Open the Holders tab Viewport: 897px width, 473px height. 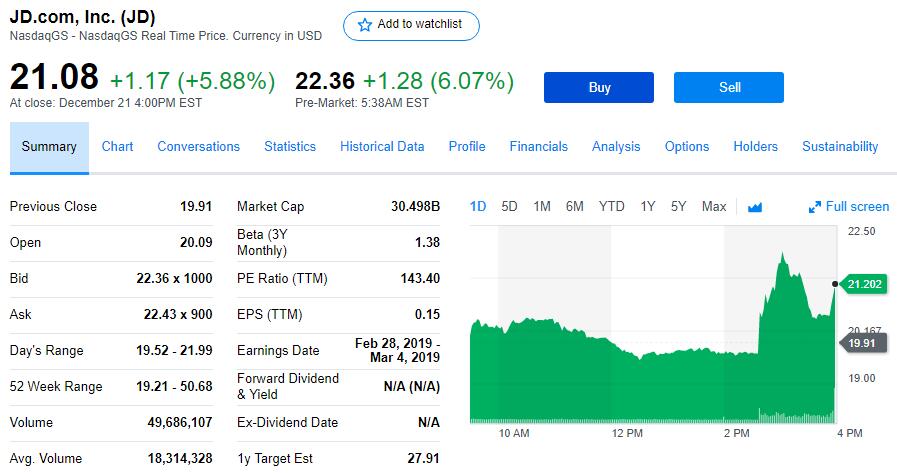[x=755, y=146]
